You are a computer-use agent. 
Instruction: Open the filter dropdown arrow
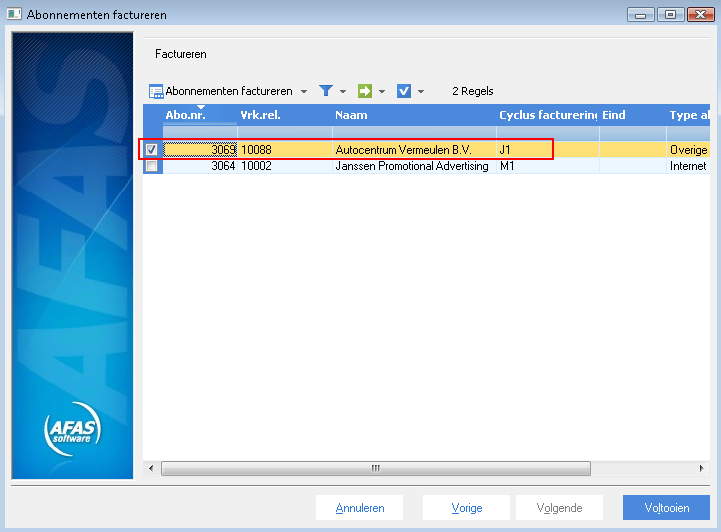(343, 92)
